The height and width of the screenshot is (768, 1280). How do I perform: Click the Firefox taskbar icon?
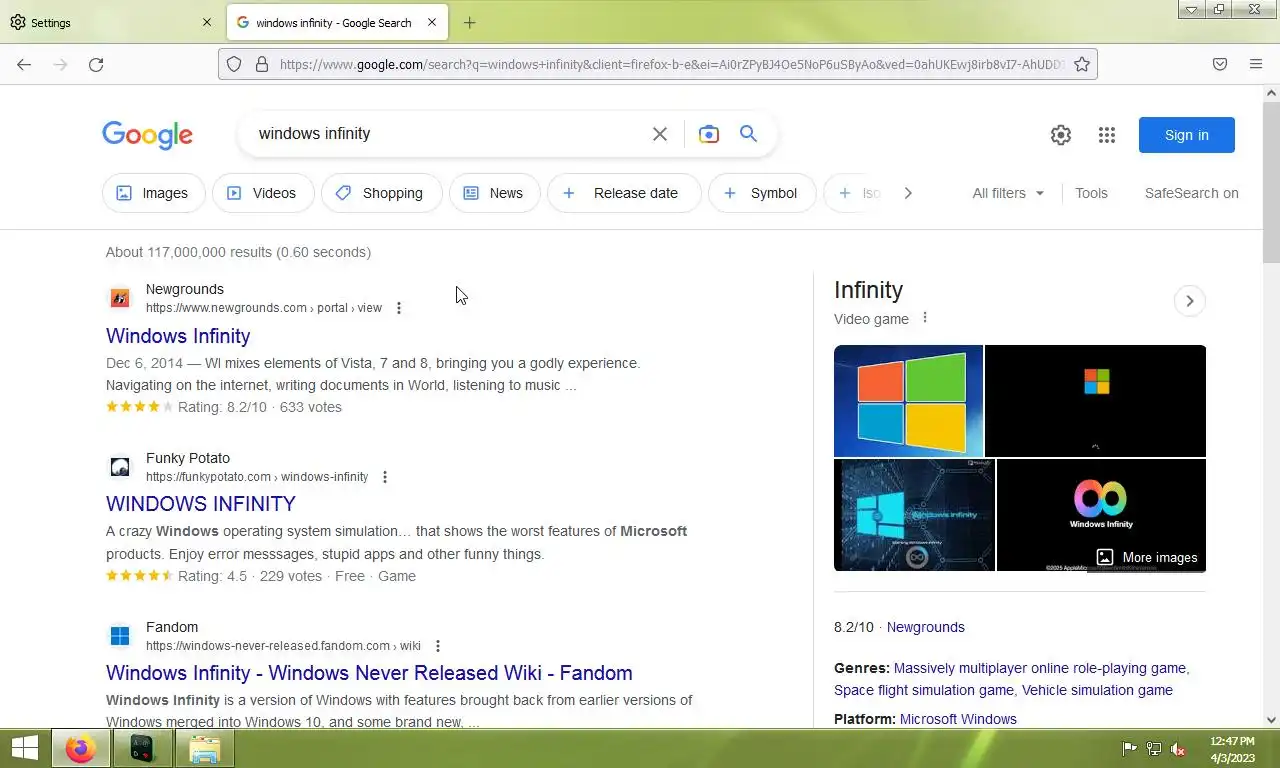(81, 748)
